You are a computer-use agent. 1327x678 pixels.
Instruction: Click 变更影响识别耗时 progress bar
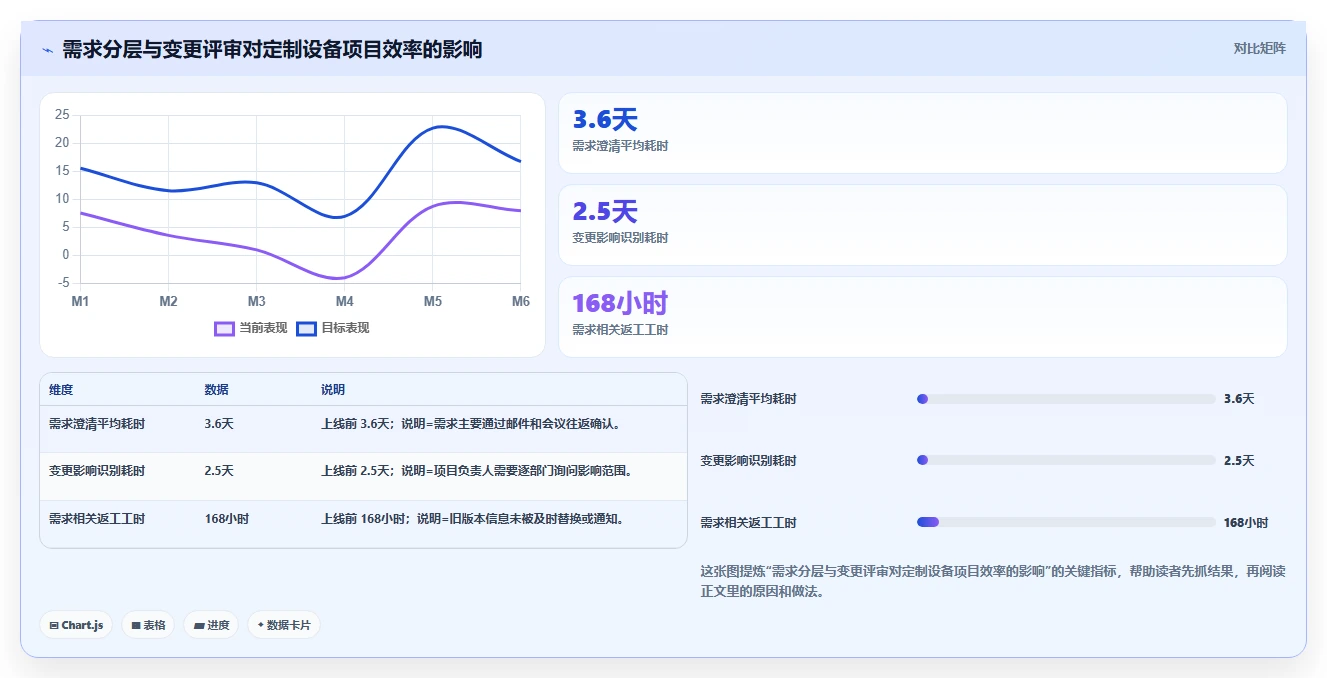[1066, 460]
